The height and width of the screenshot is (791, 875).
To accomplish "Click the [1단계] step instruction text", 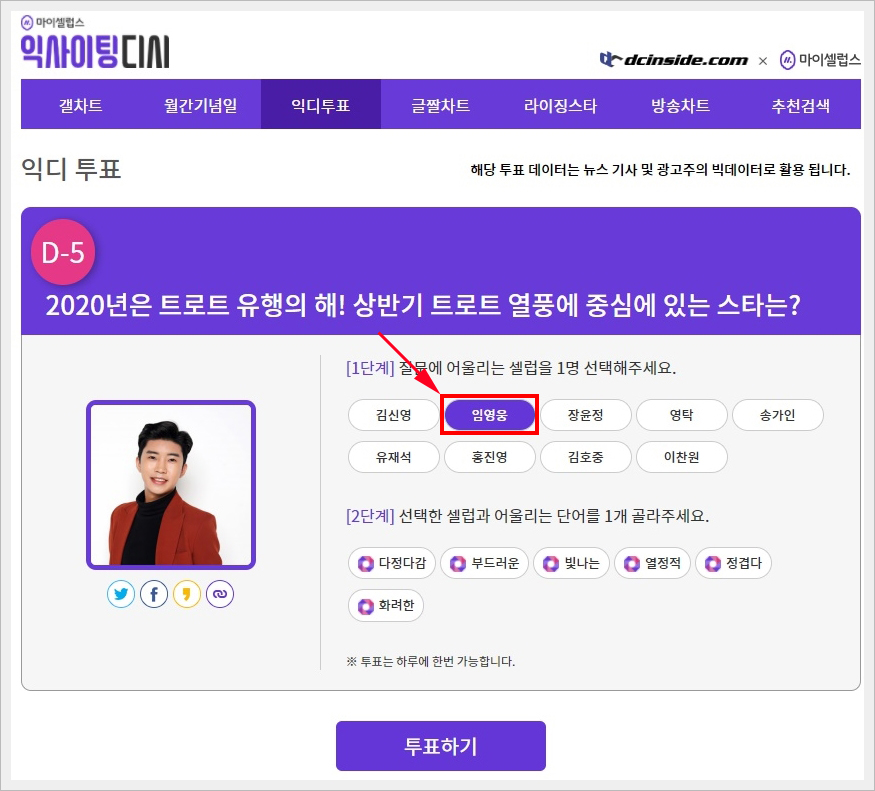I will coord(511,368).
